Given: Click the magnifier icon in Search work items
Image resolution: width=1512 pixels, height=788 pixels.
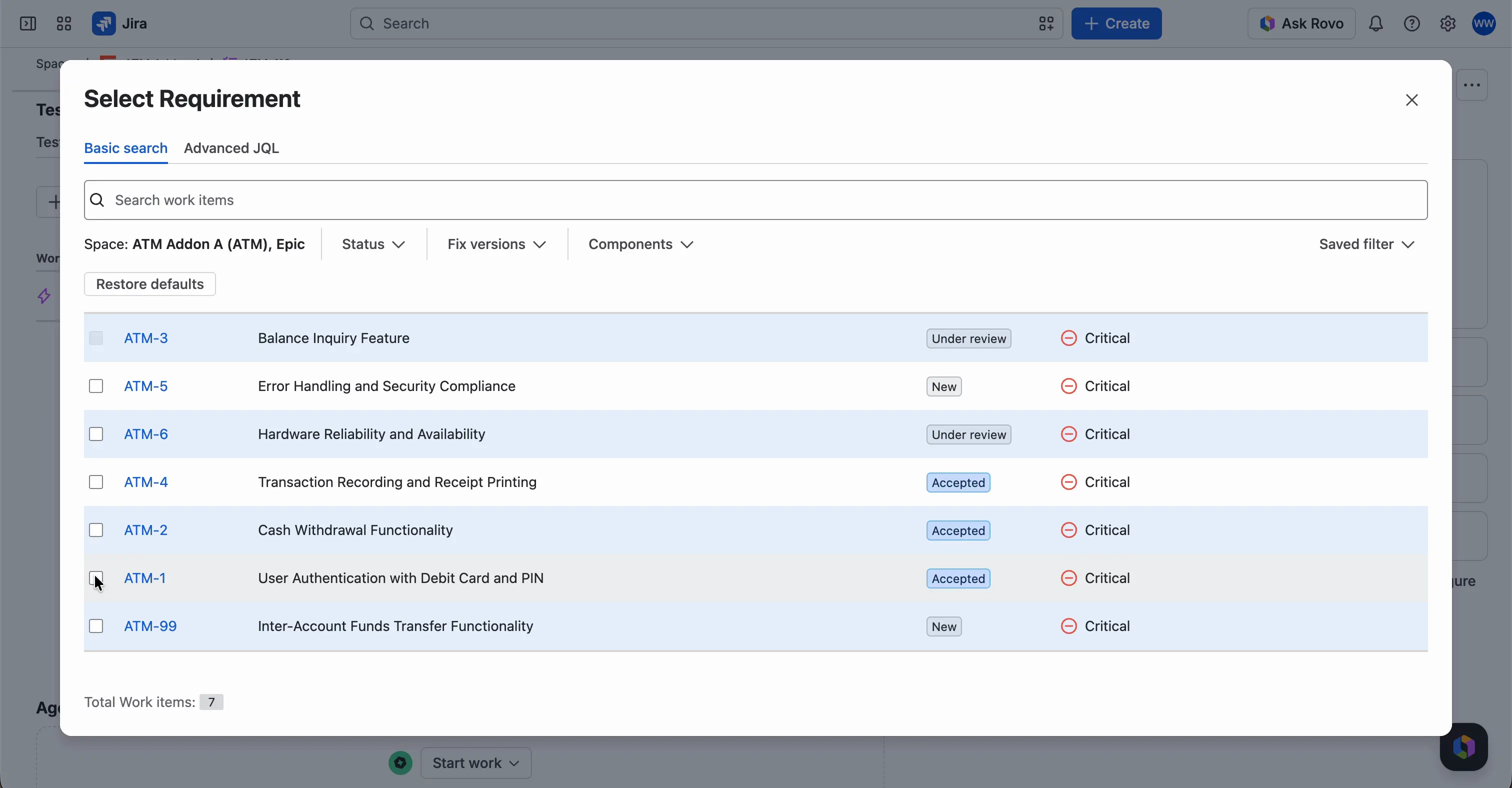Looking at the screenshot, I should click(x=97, y=200).
